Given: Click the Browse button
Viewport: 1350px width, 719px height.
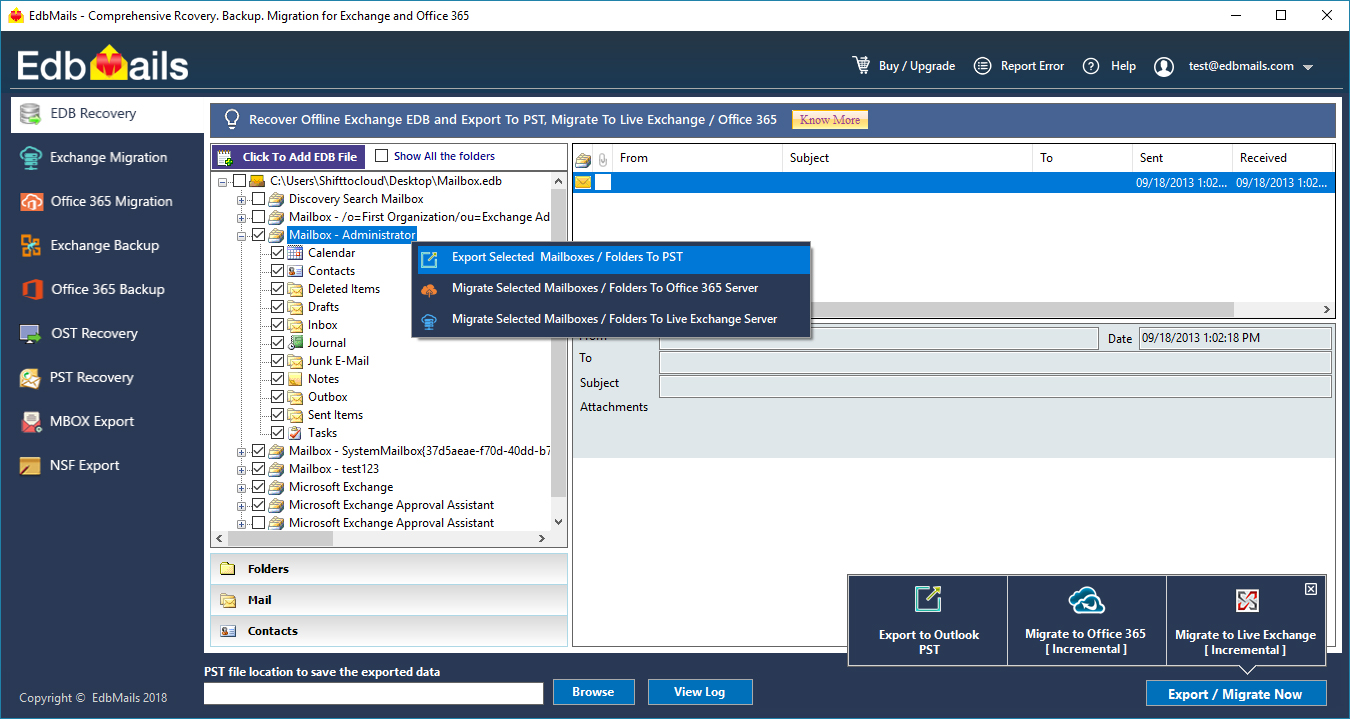Looking at the screenshot, I should [x=593, y=691].
